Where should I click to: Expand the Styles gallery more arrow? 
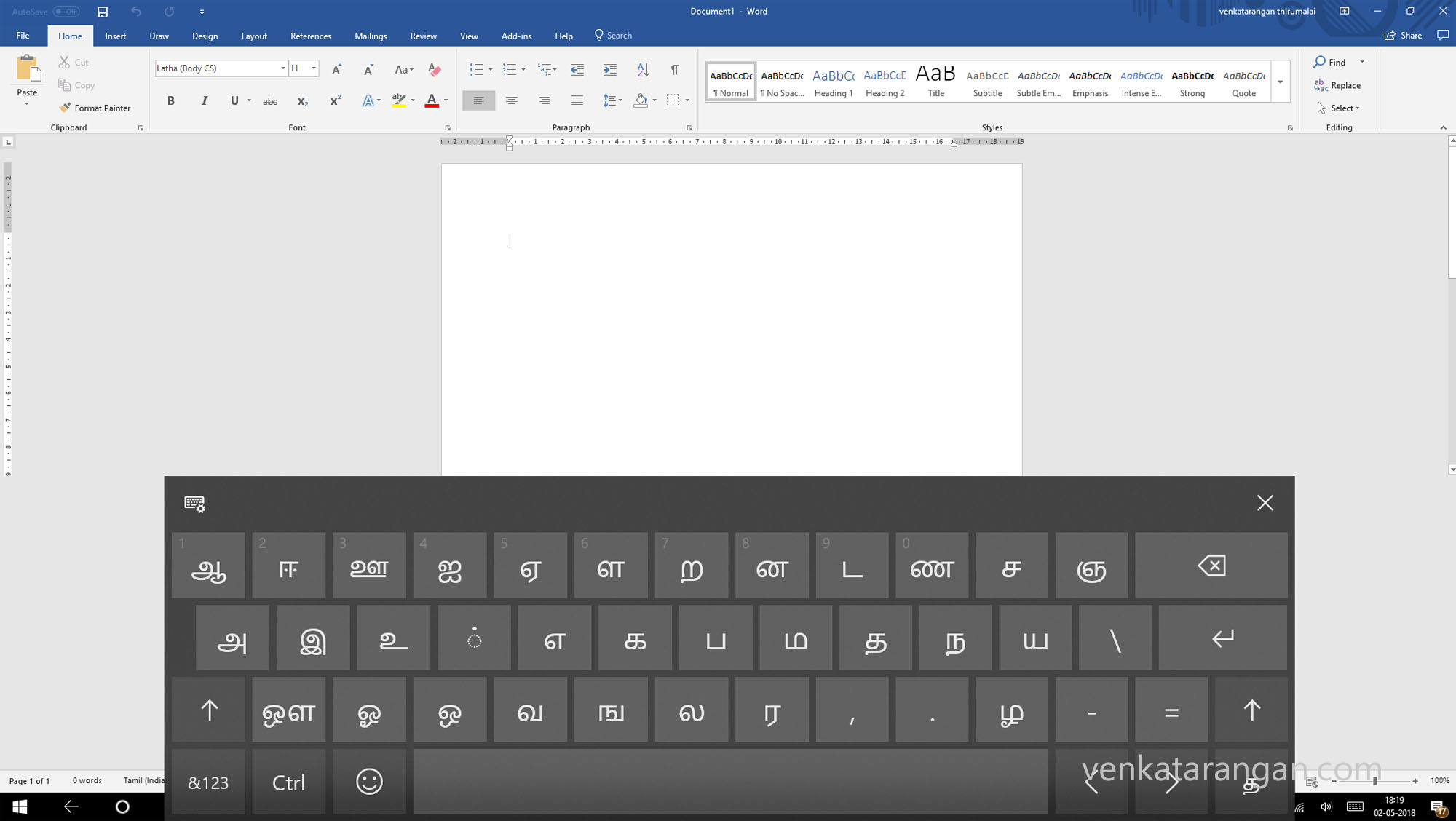pos(1280,82)
